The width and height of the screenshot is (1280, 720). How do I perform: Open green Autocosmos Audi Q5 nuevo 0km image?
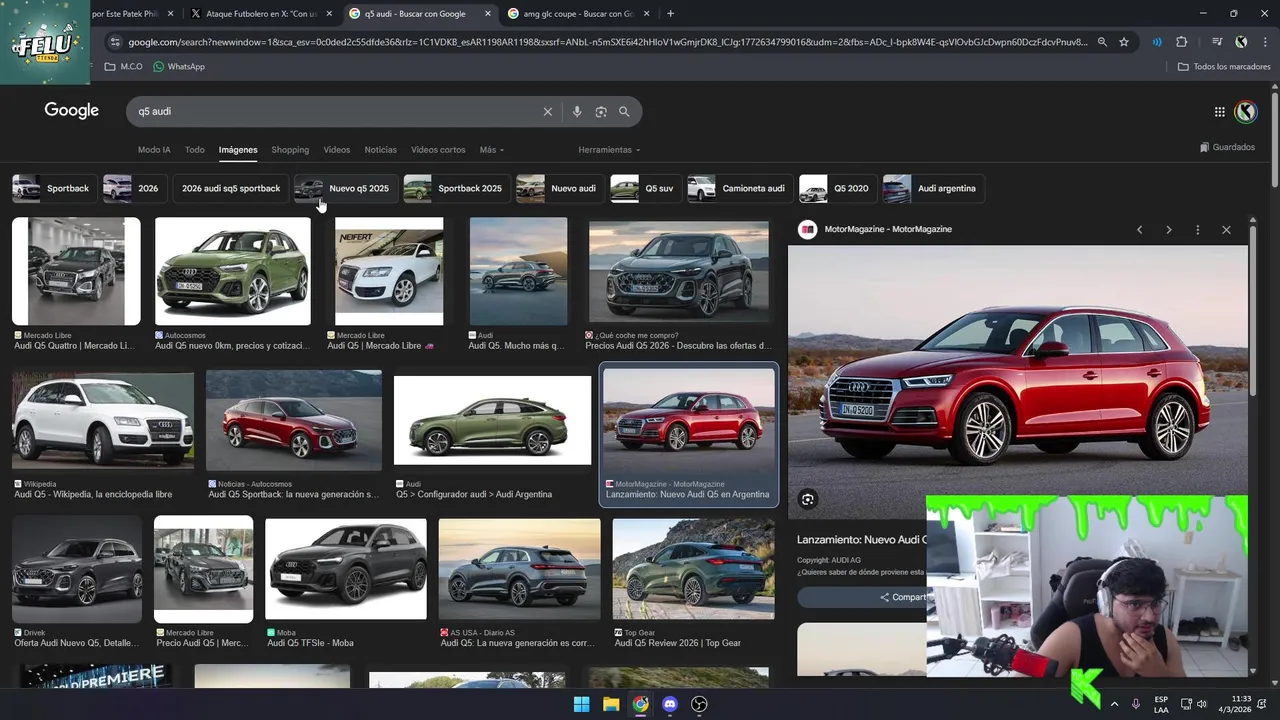233,271
